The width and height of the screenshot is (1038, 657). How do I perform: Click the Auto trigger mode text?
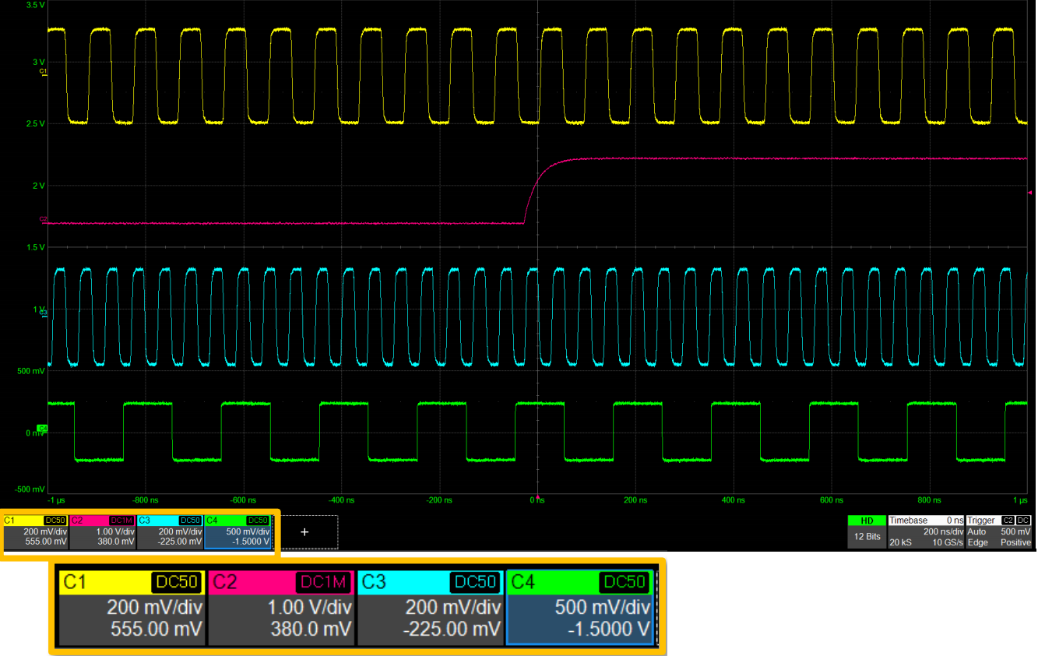976,532
